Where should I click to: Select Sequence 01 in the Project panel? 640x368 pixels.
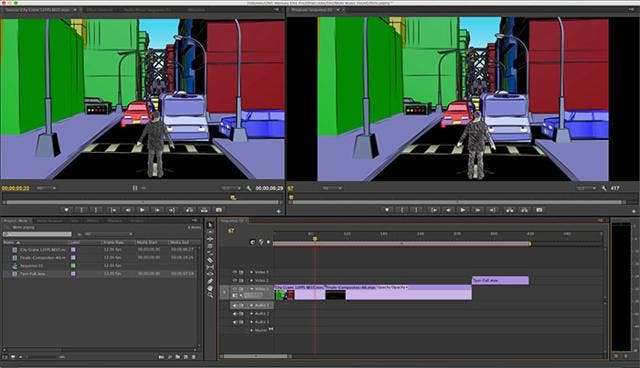point(31,266)
